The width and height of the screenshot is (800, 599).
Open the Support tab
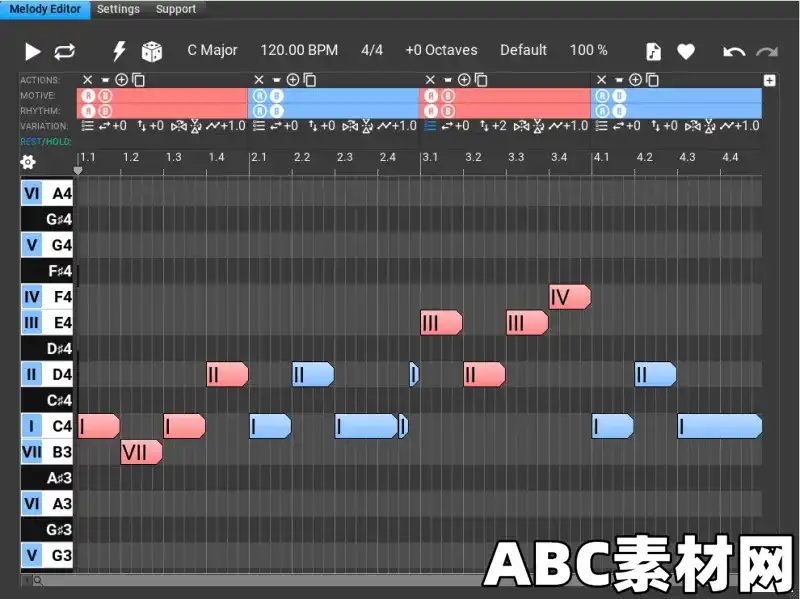pyautogui.click(x=176, y=9)
